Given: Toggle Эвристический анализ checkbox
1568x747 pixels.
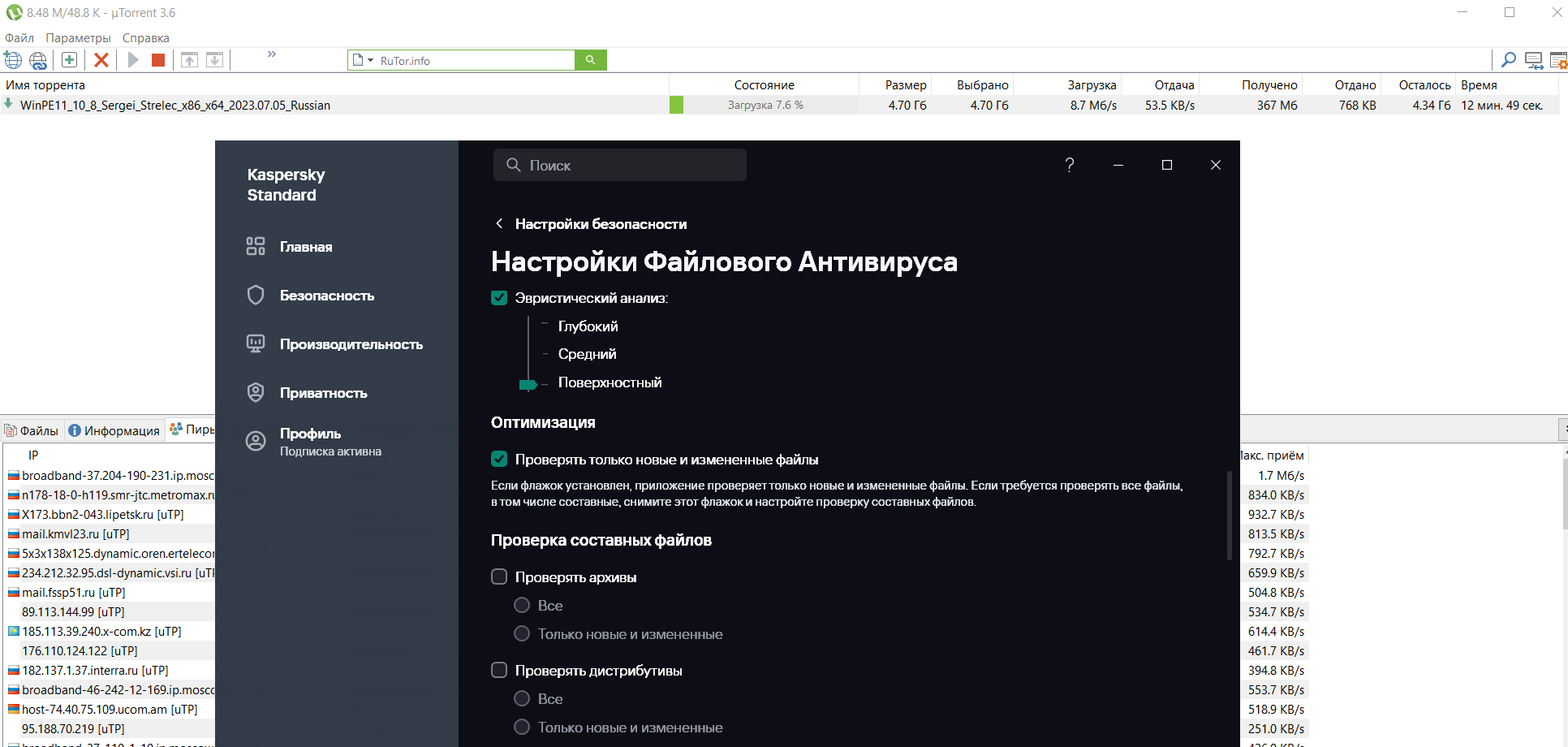Looking at the screenshot, I should 499,298.
